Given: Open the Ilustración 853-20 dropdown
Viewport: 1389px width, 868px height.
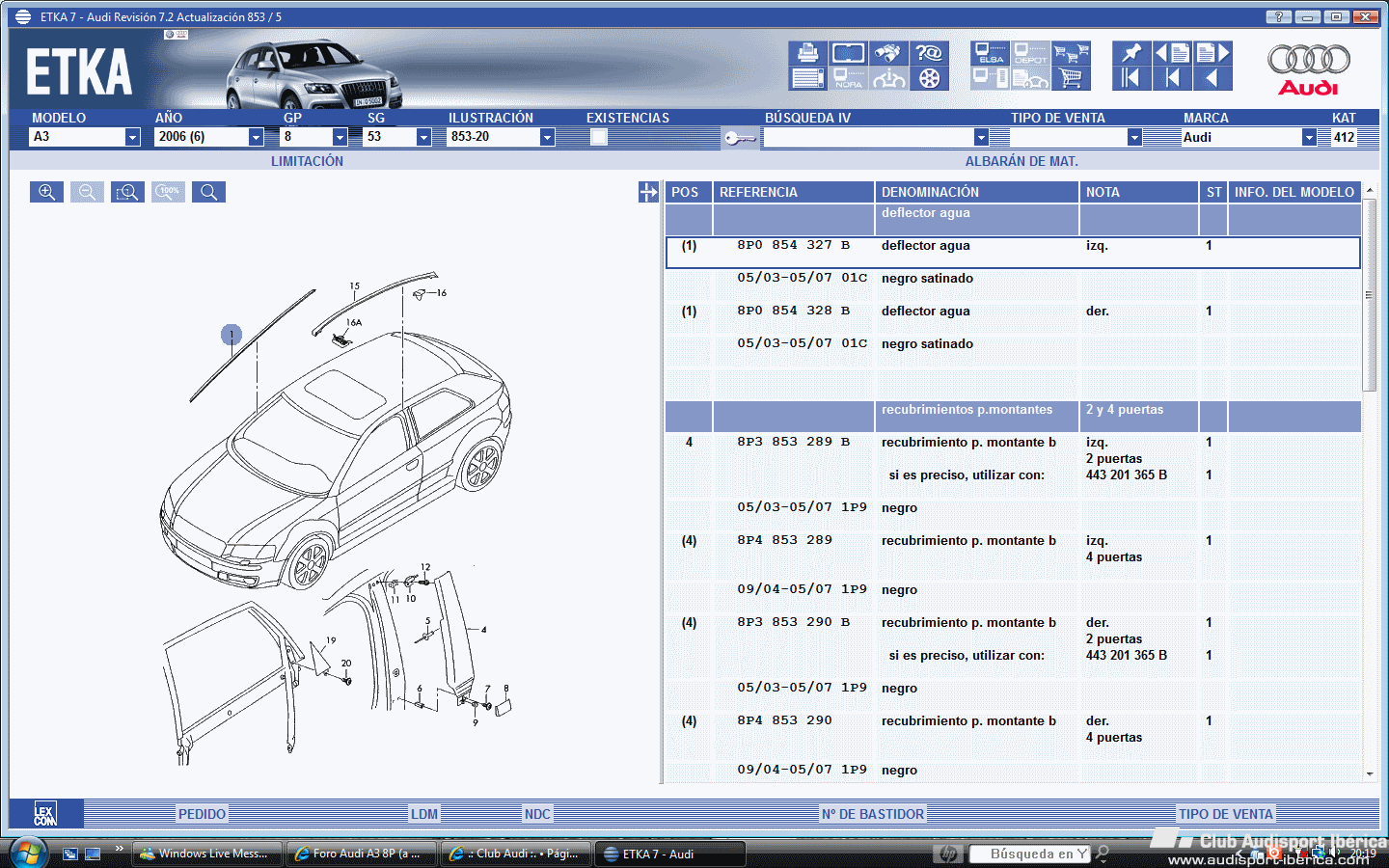Looking at the screenshot, I should pos(547,137).
